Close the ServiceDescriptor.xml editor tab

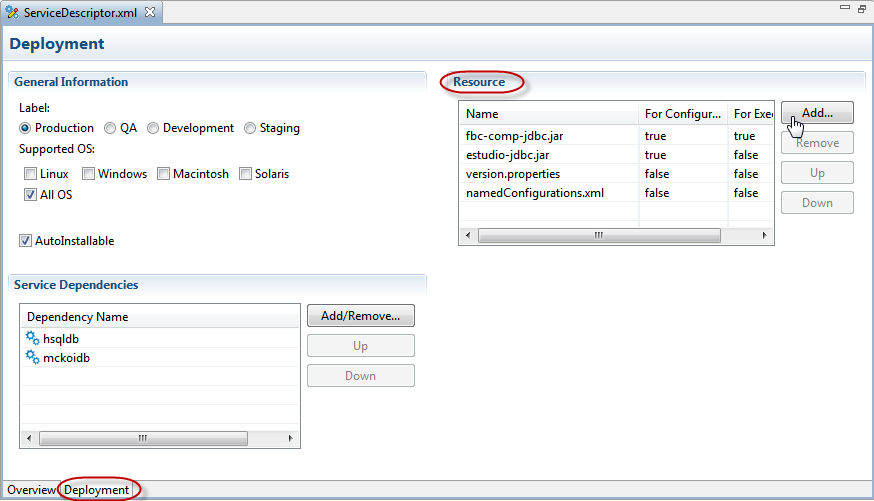coord(150,12)
